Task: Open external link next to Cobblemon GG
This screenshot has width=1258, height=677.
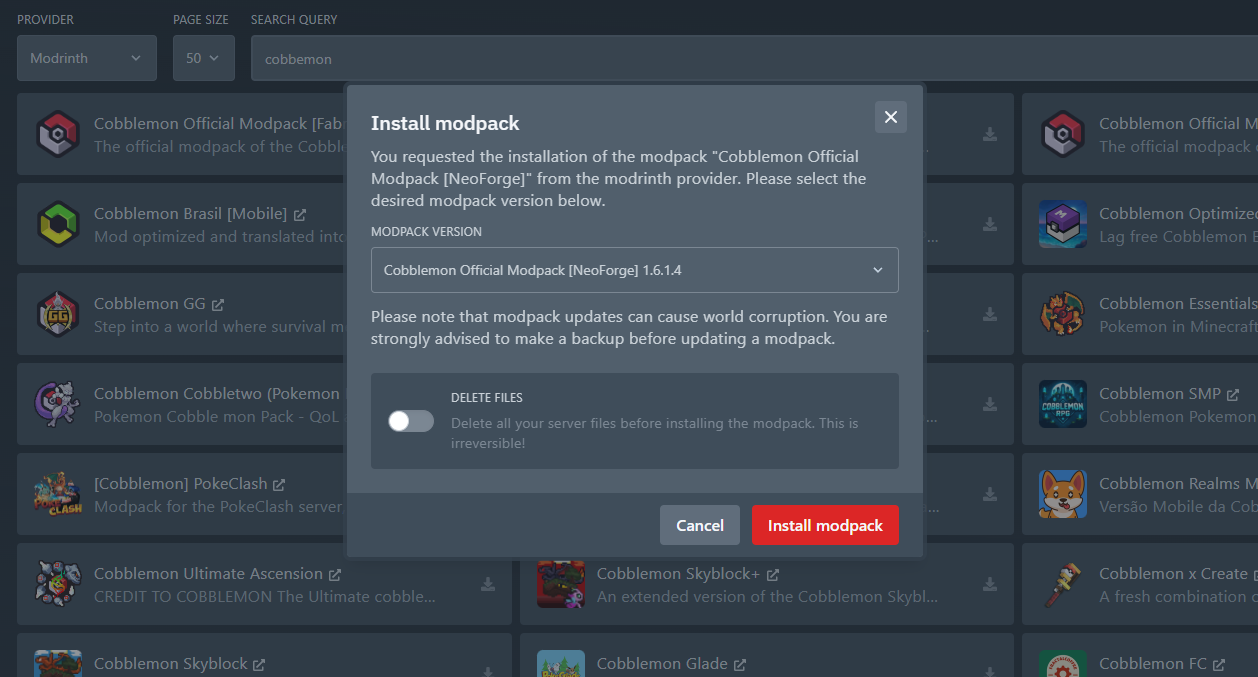Action: (x=218, y=304)
